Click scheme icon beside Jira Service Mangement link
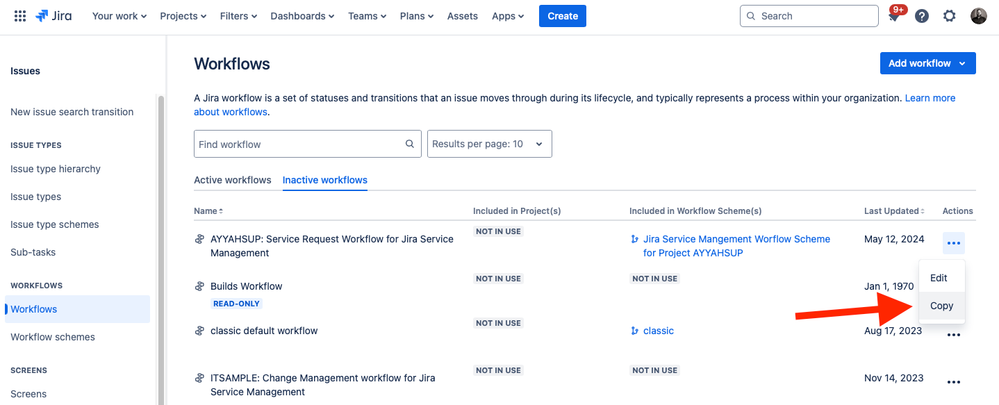This screenshot has height=405, width=999. (x=634, y=239)
